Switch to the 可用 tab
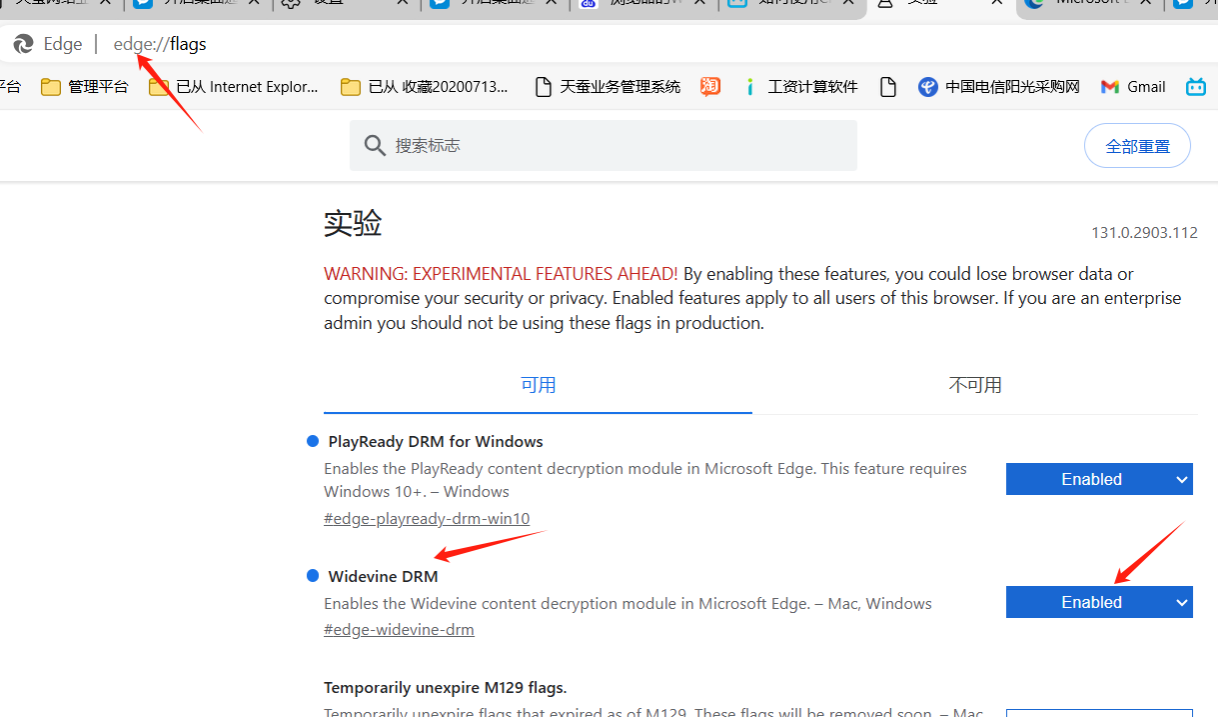Viewport: 1218px width, 718px height. point(538,385)
